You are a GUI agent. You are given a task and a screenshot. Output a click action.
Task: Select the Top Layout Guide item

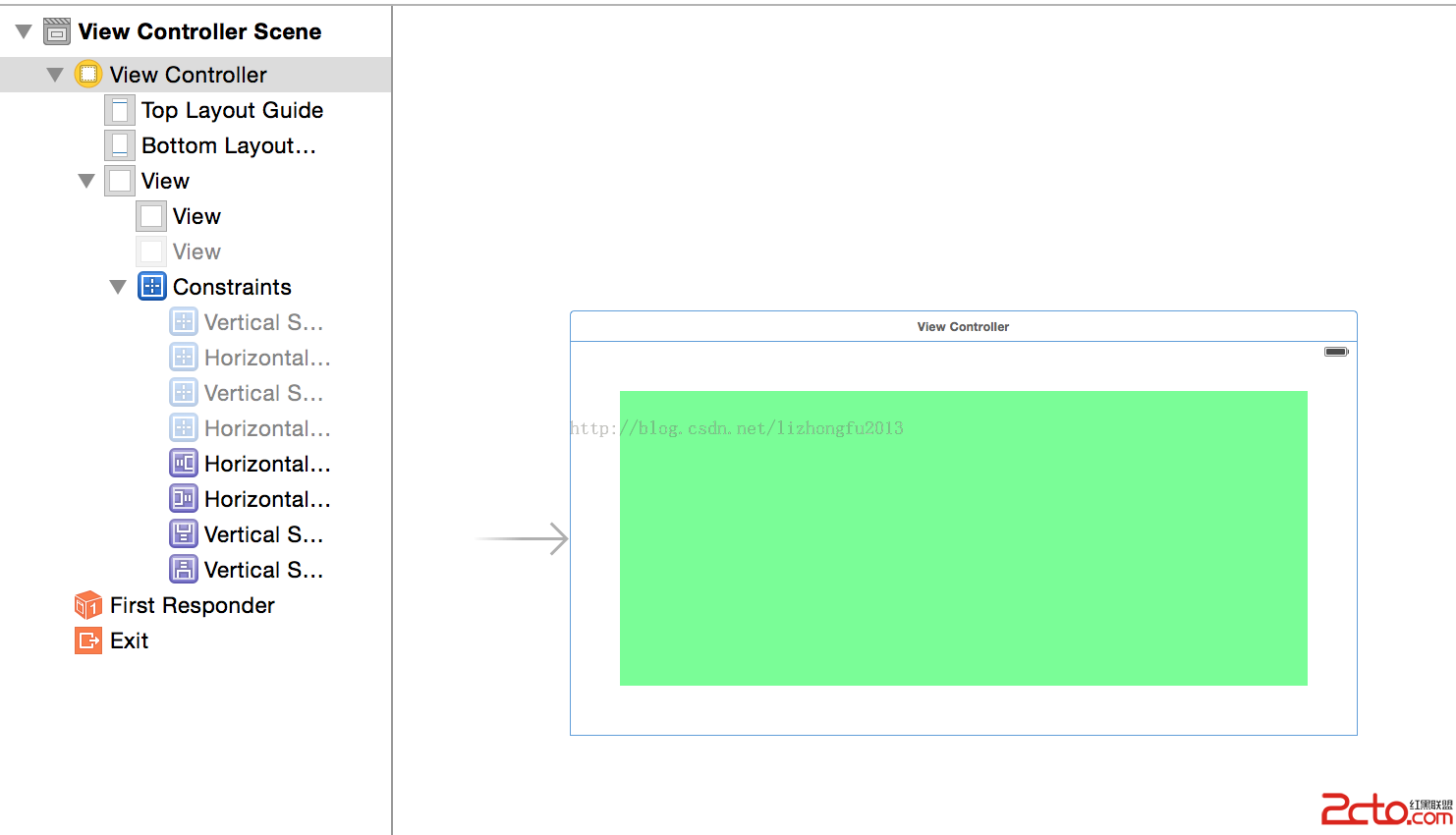point(232,110)
